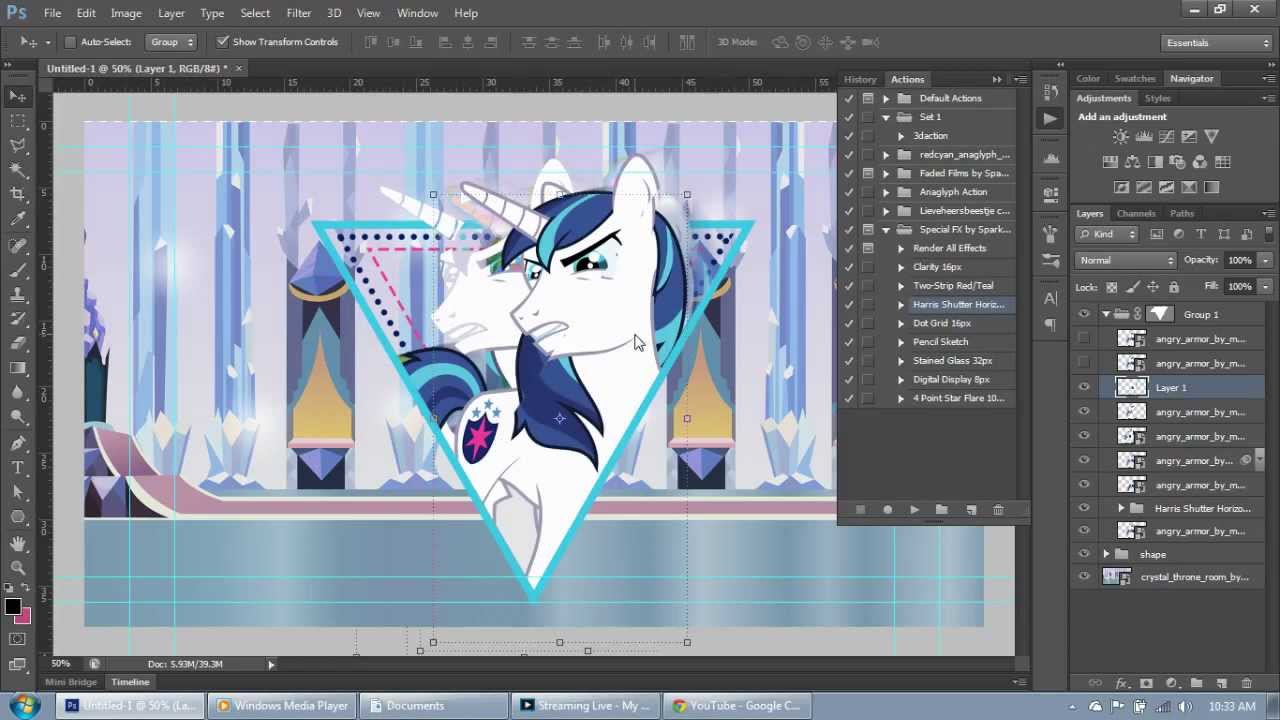Select the Rectangular Marquee tool
Screen dimensions: 1280x720
(18, 121)
